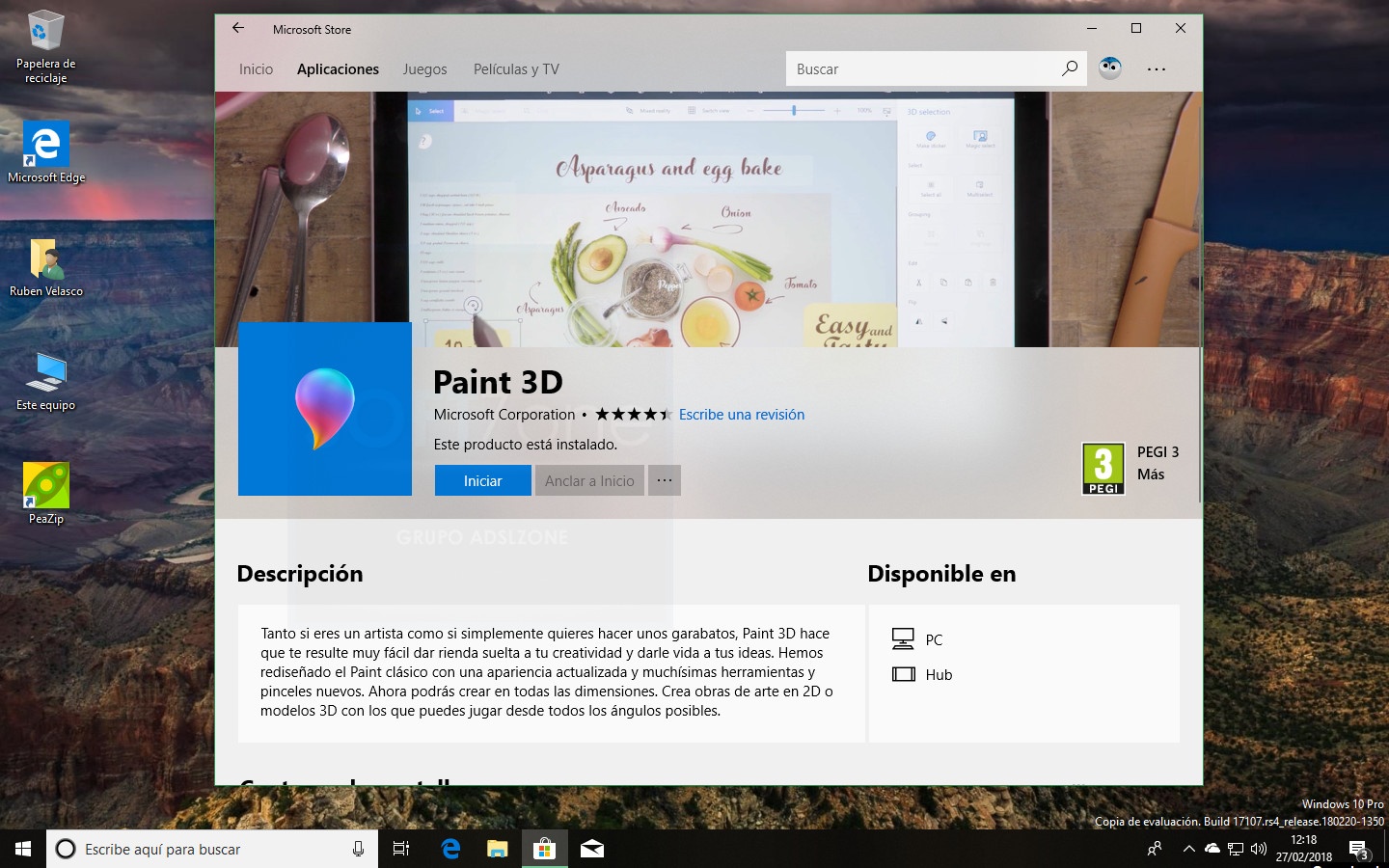Screen dimensions: 1389x868
Task: Click the Disponible en heading
Action: 941,574
